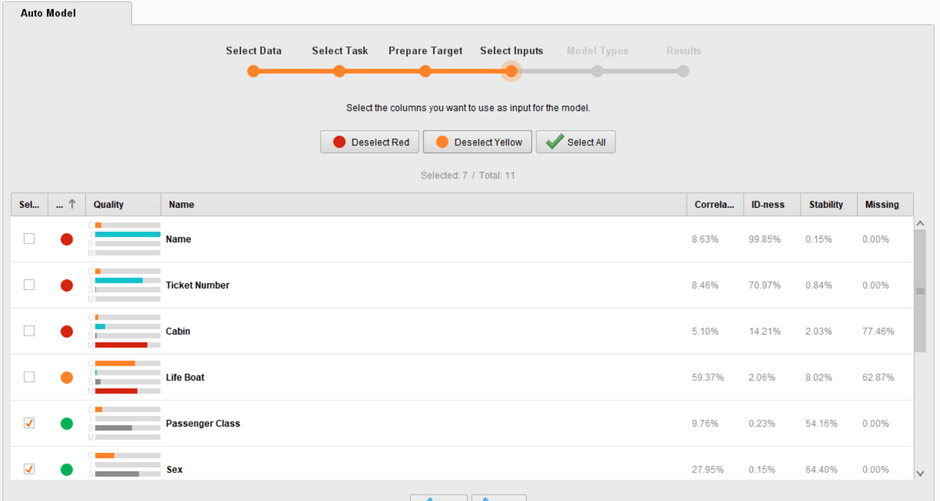Image resolution: width=940 pixels, height=501 pixels.
Task: Sort by the status column arrow header
Action: [x=66, y=205]
